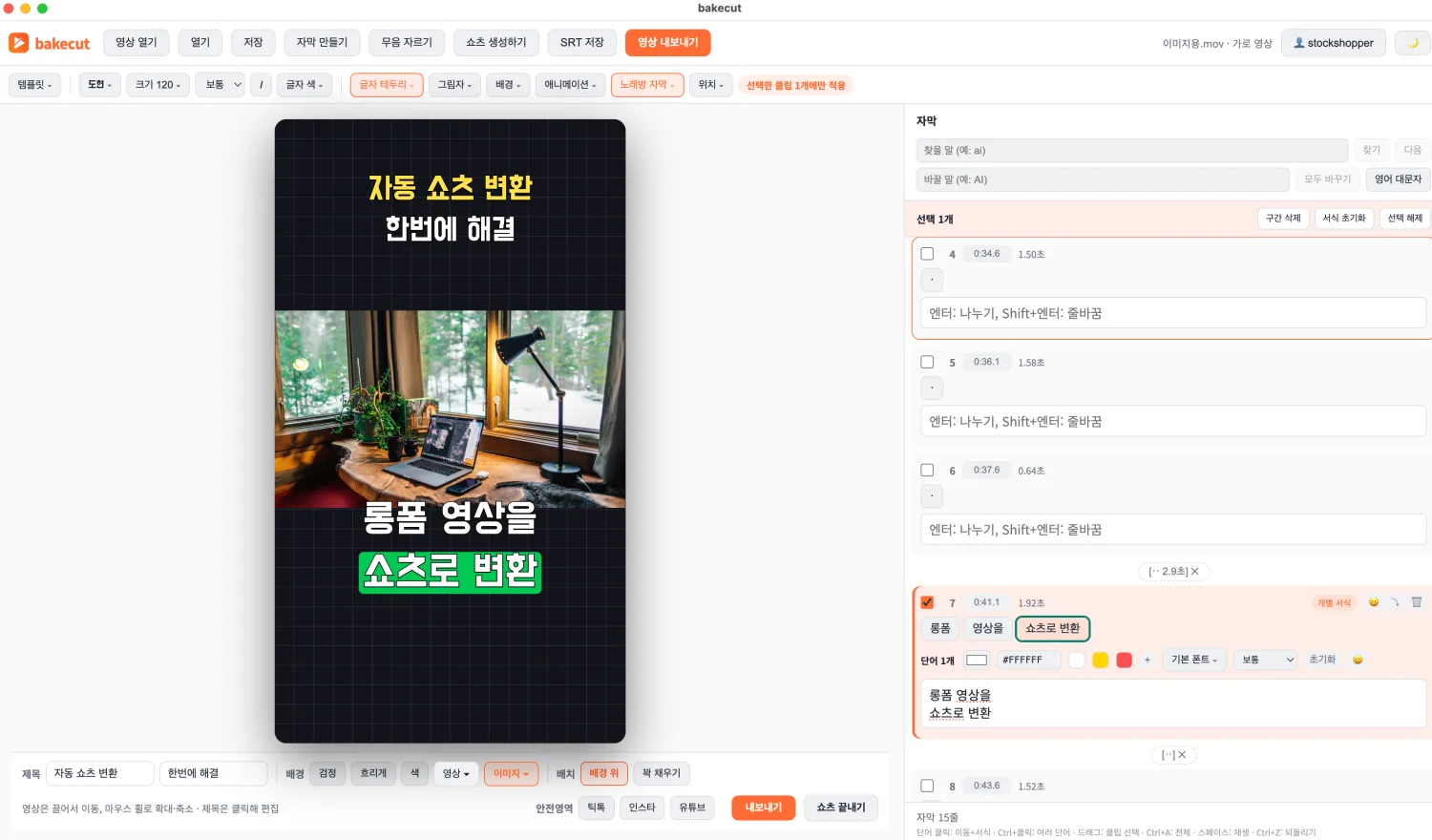Click 영상 내보내기 button
This screenshot has height=840, width=1432.
coord(668,43)
